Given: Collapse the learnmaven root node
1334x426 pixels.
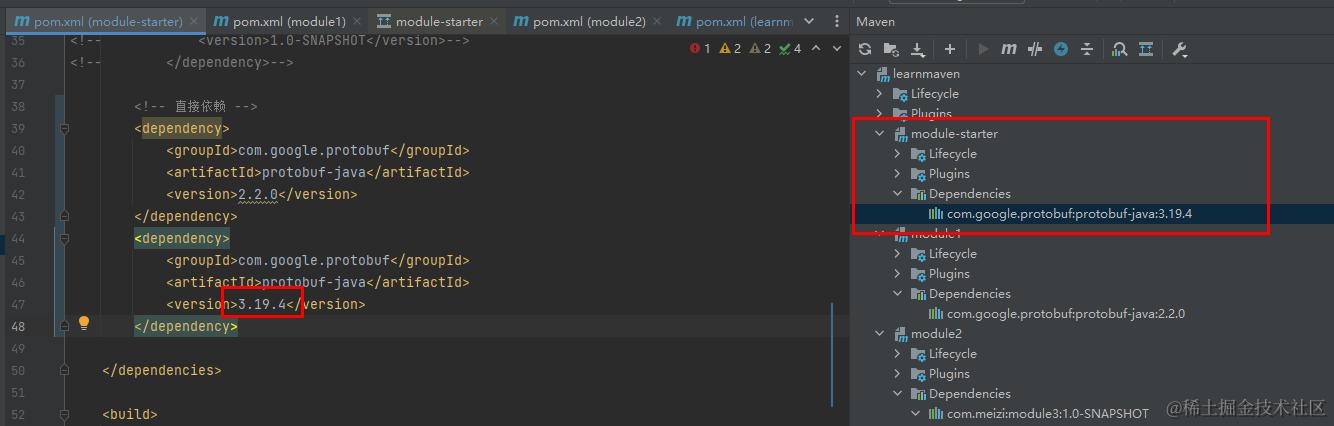Looking at the screenshot, I should point(862,73).
